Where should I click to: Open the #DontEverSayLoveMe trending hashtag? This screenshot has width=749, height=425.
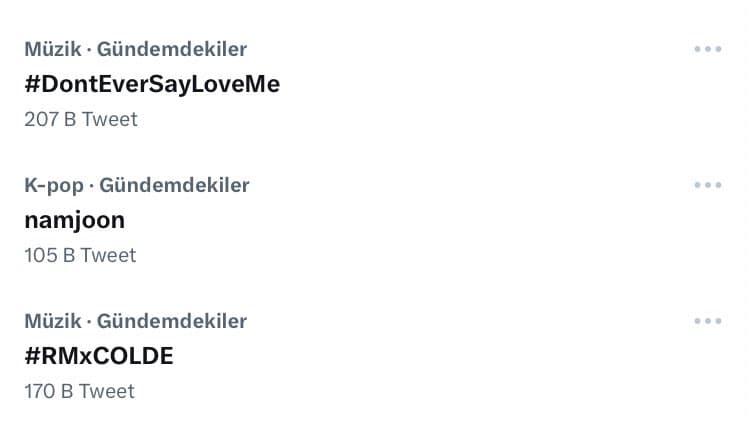coord(152,84)
